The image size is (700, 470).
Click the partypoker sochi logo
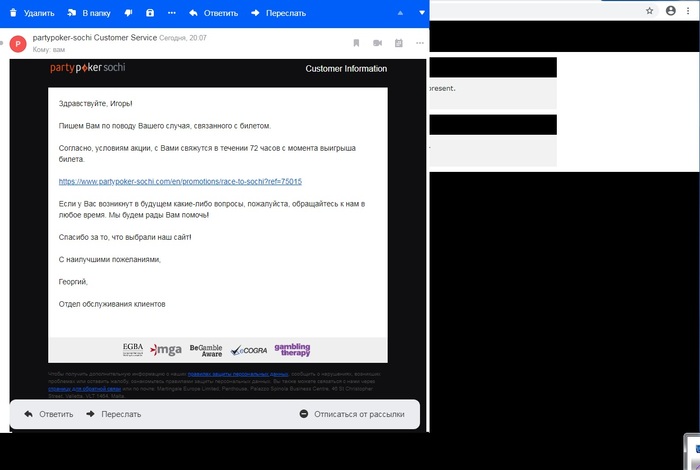click(88, 67)
